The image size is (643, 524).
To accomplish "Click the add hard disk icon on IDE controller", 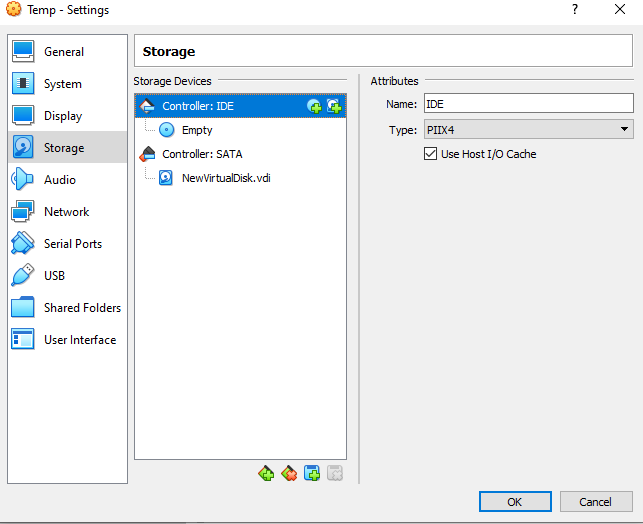I will click(334, 106).
